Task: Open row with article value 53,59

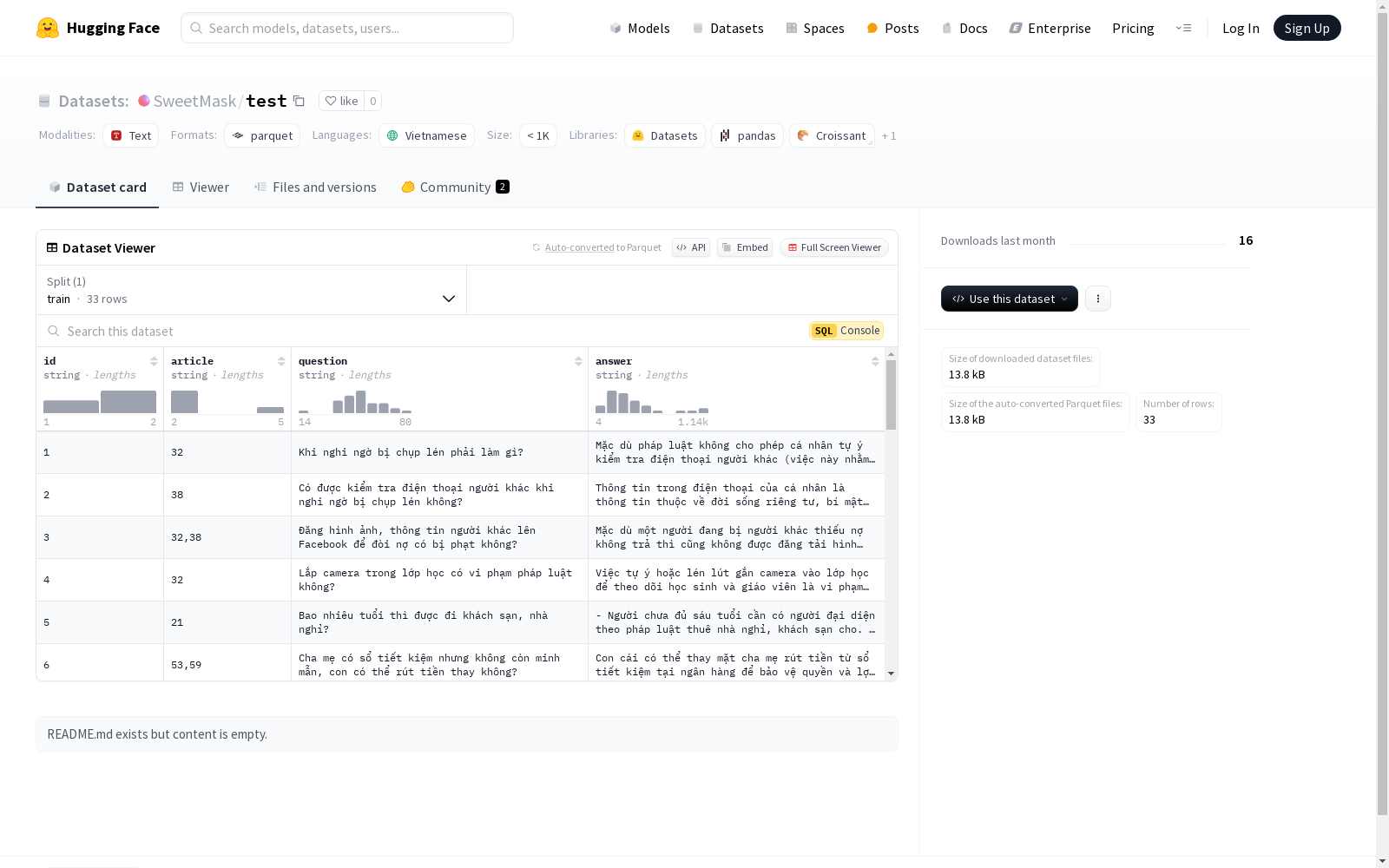Action: (x=460, y=664)
